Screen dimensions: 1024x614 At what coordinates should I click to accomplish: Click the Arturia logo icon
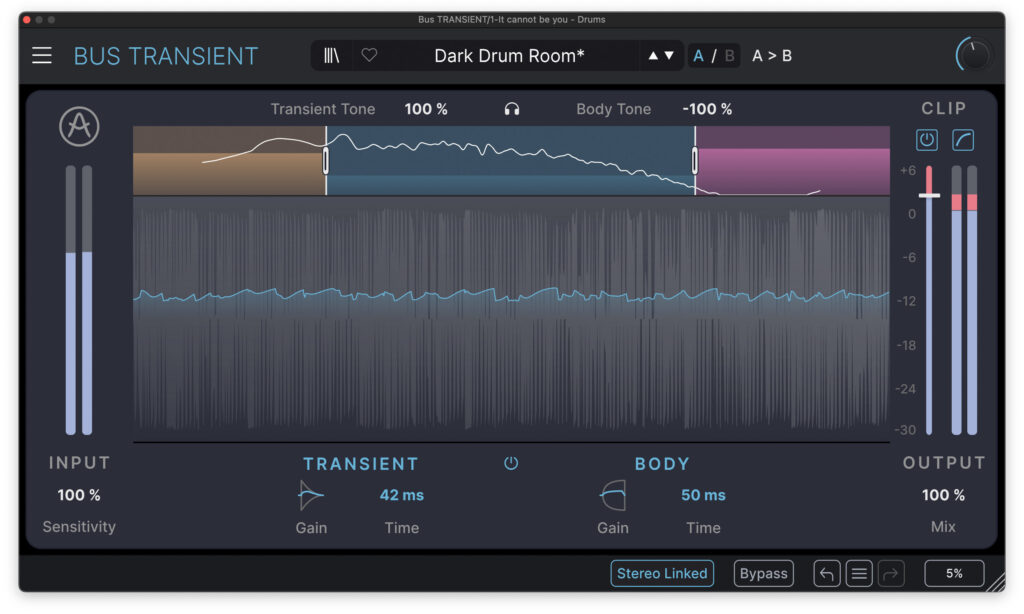[x=79, y=126]
